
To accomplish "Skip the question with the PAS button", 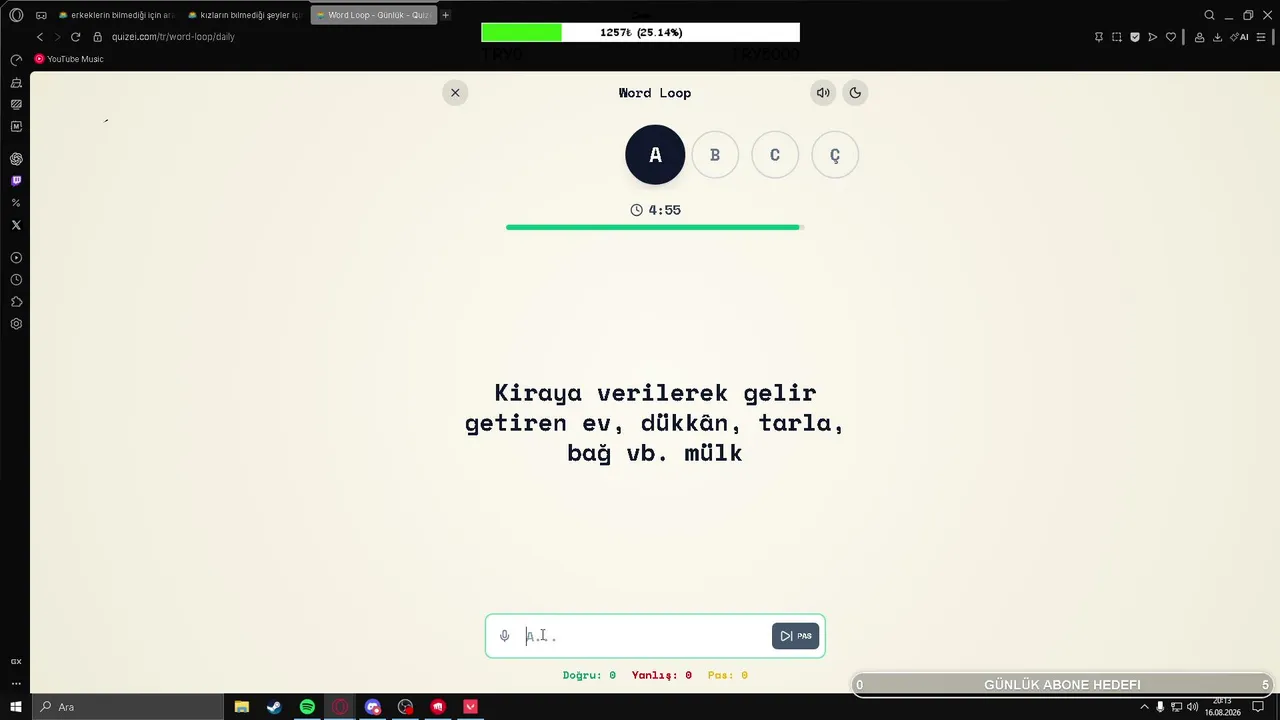I will [795, 636].
